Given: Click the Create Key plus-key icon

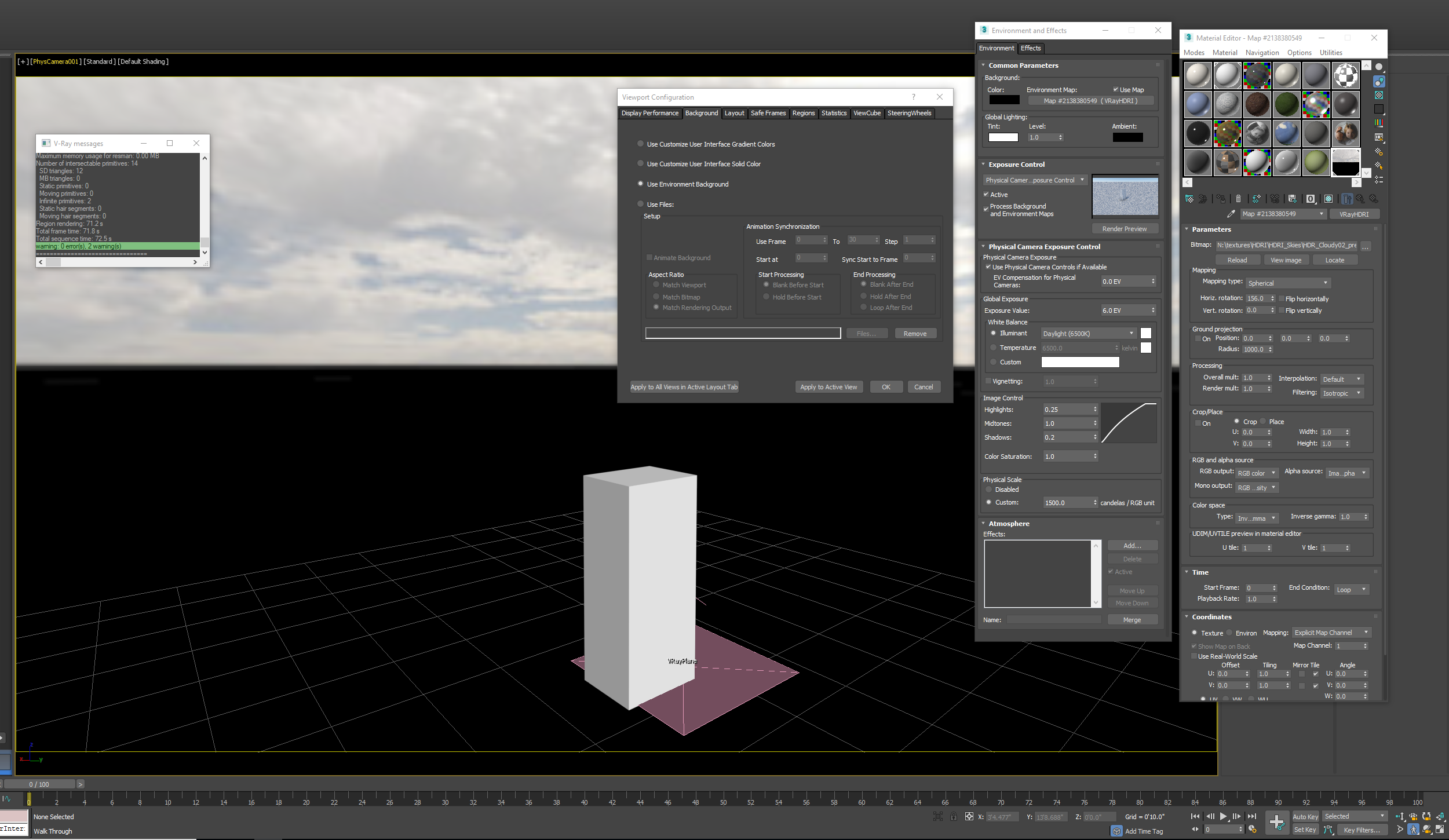Looking at the screenshot, I should [1277, 822].
